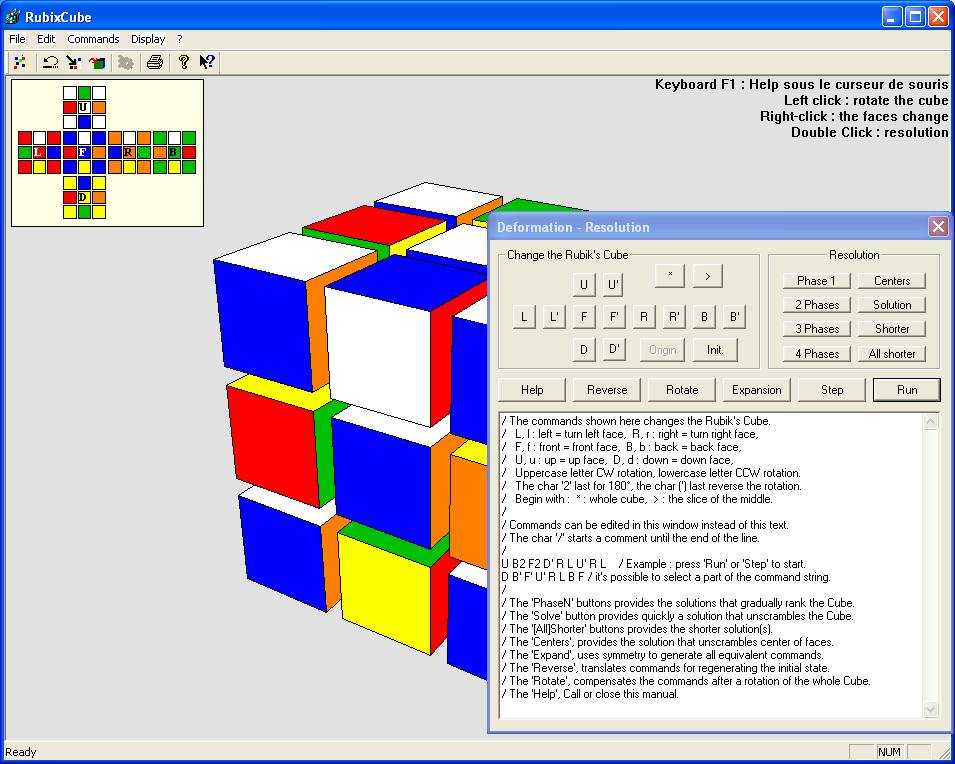Open the Display menu
Screen dimensions: 955x764
click(x=148, y=39)
